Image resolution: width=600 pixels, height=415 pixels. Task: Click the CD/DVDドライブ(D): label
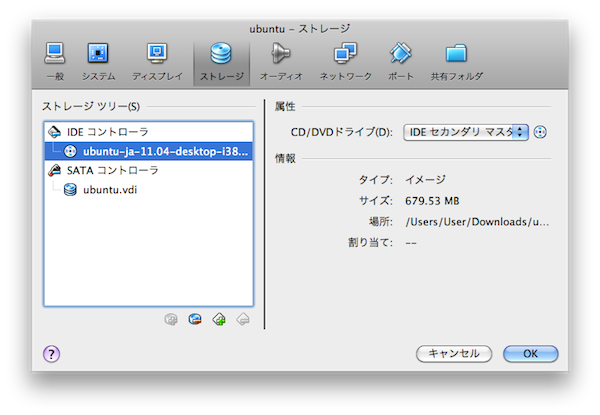(x=342, y=132)
